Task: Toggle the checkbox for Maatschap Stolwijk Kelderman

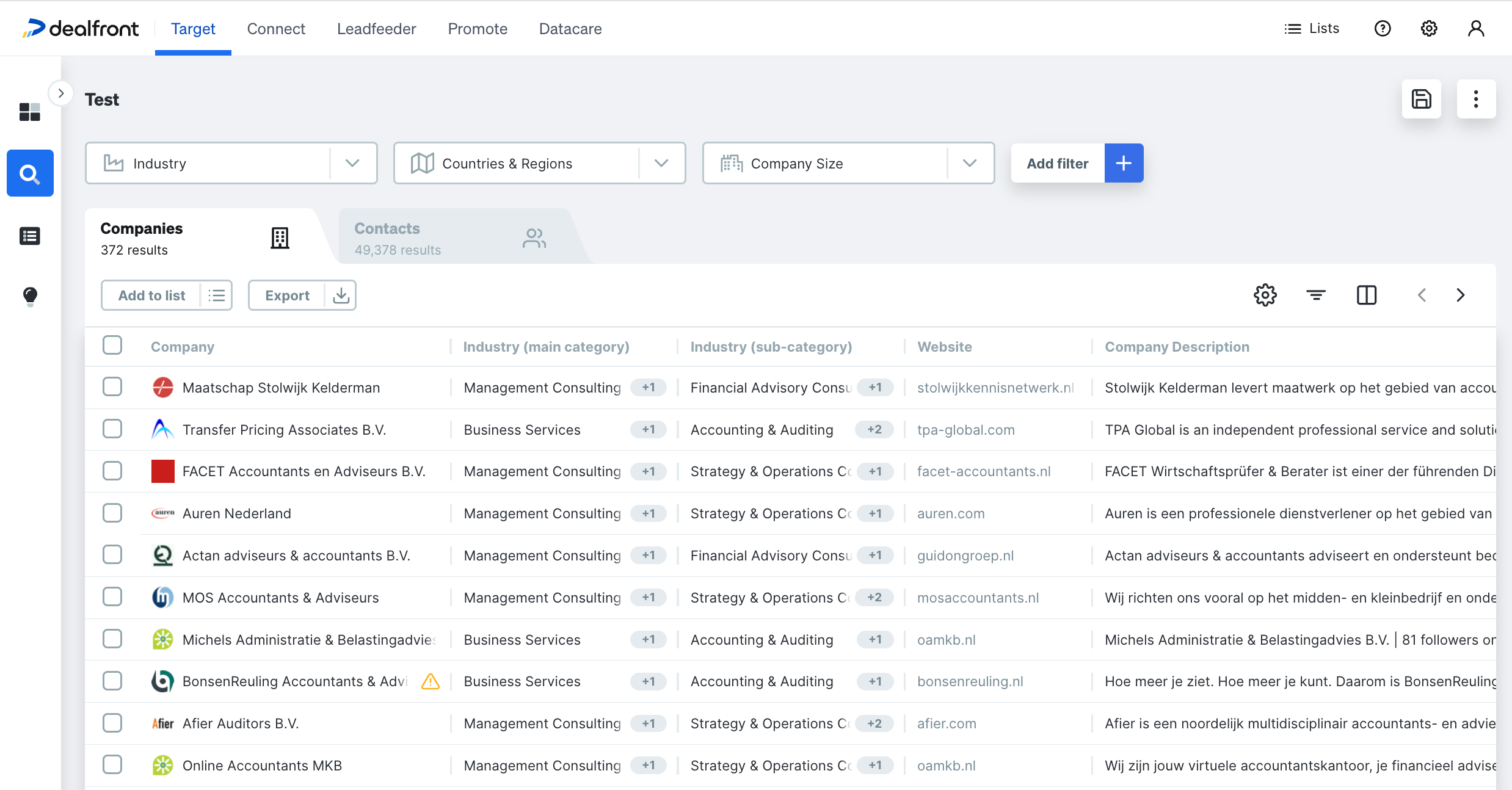Action: pyautogui.click(x=113, y=388)
